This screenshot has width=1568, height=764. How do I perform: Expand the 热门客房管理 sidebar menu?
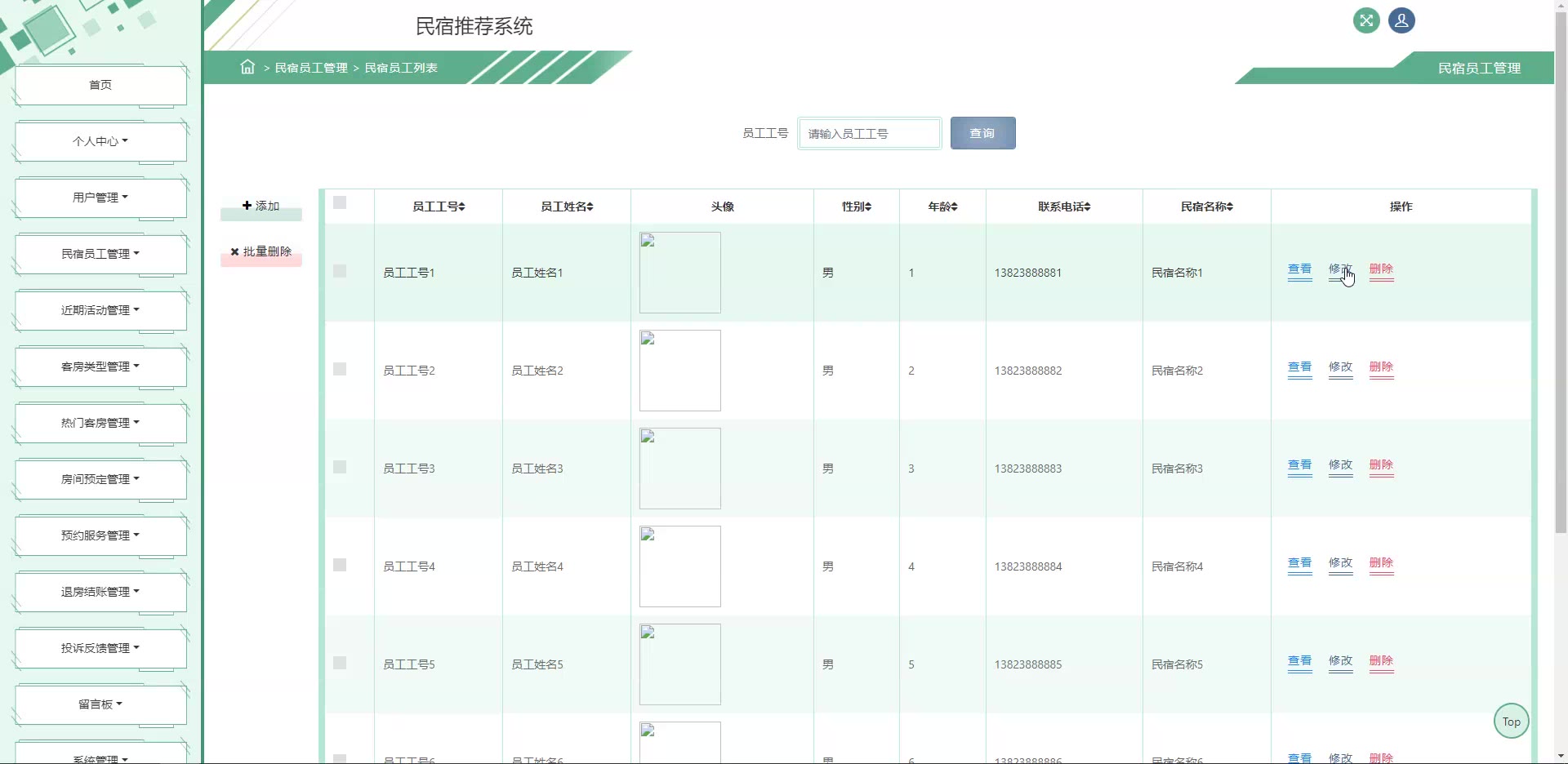coord(100,423)
